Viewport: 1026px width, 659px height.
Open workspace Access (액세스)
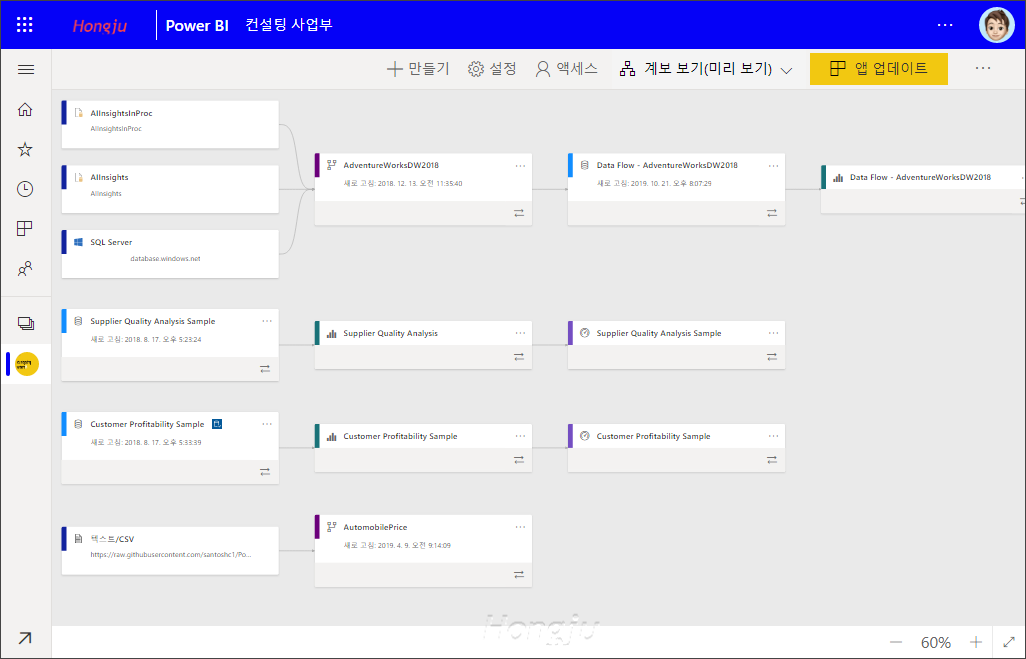[x=567, y=69]
